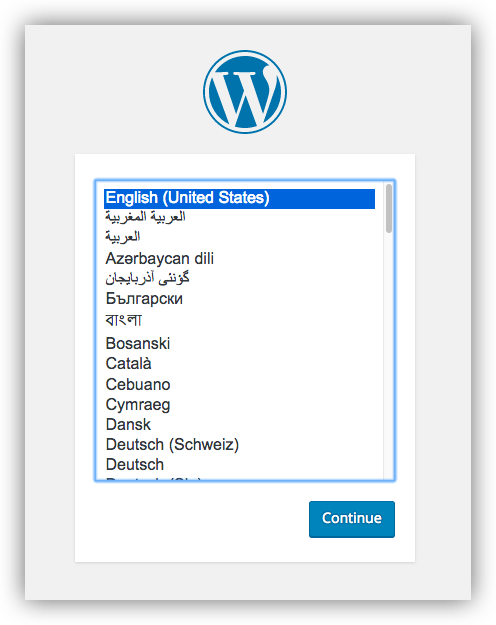Click the WordPress logo

point(245,92)
